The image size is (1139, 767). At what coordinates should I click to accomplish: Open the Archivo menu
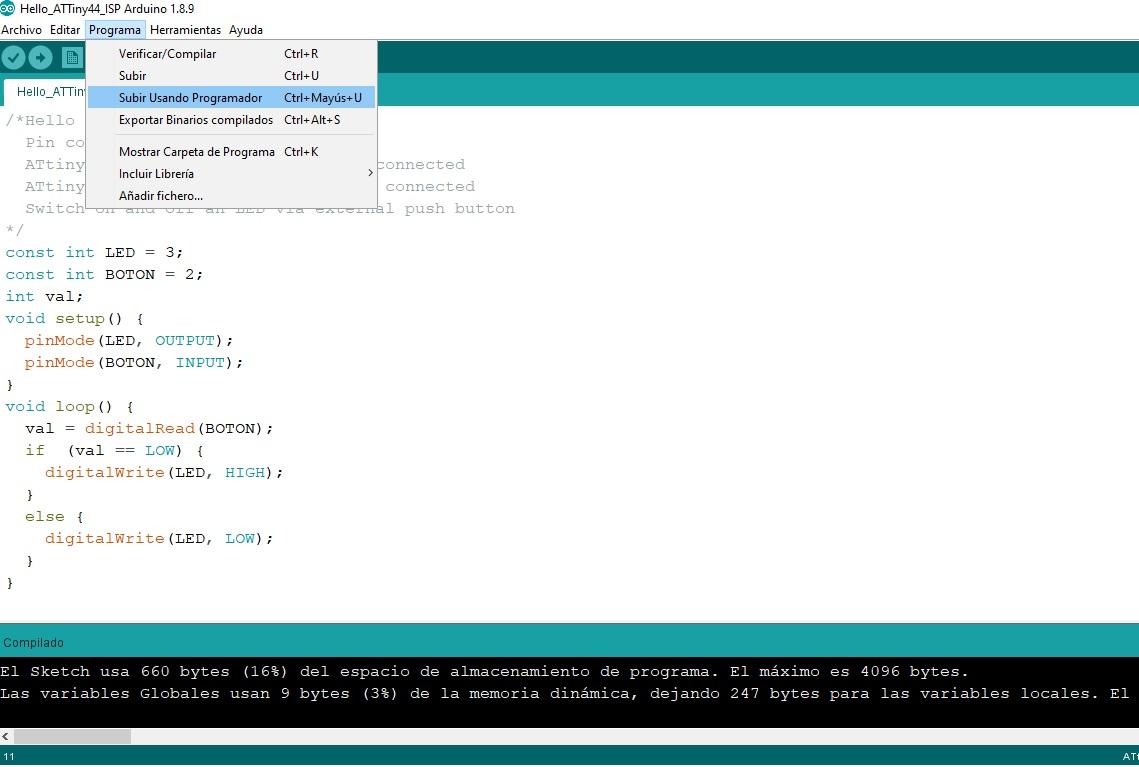(x=22, y=30)
